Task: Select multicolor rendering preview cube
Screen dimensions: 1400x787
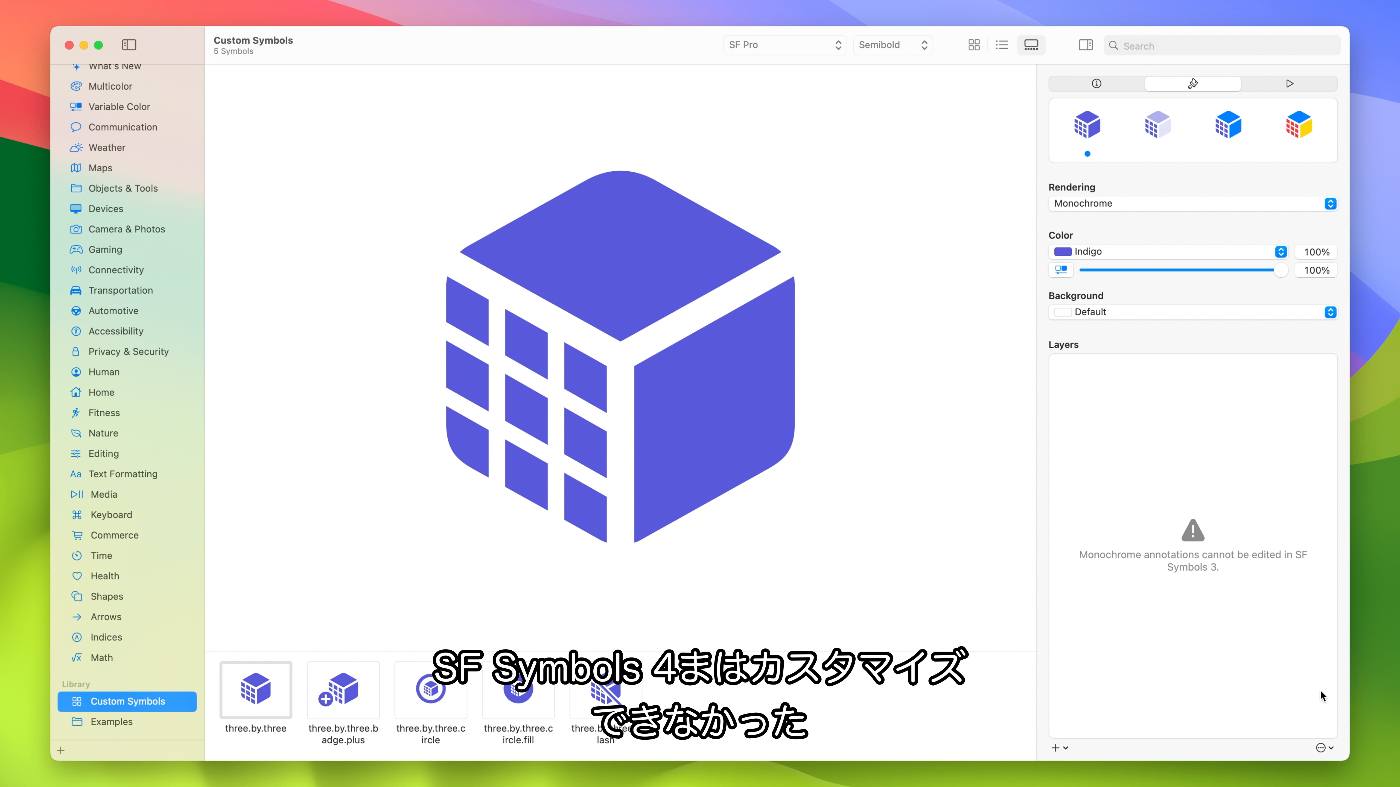Action: click(1298, 125)
